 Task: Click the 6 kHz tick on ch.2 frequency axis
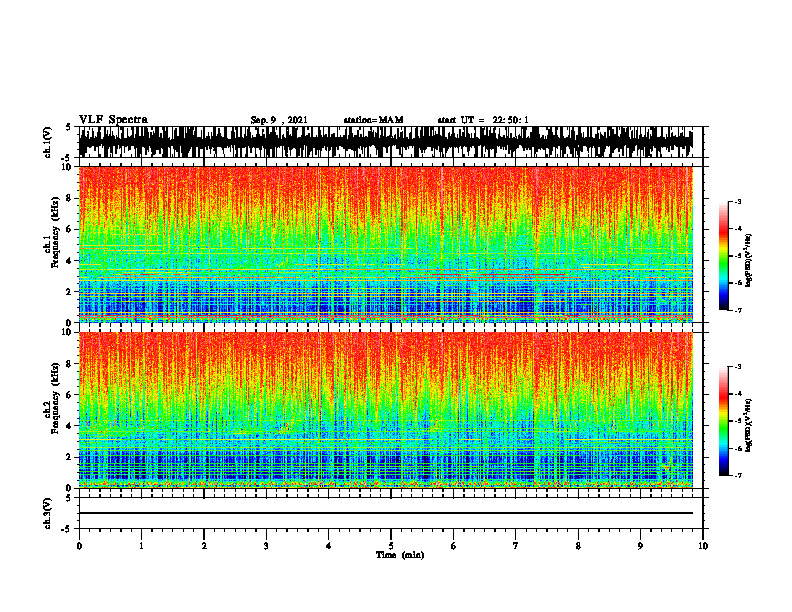[x=69, y=395]
